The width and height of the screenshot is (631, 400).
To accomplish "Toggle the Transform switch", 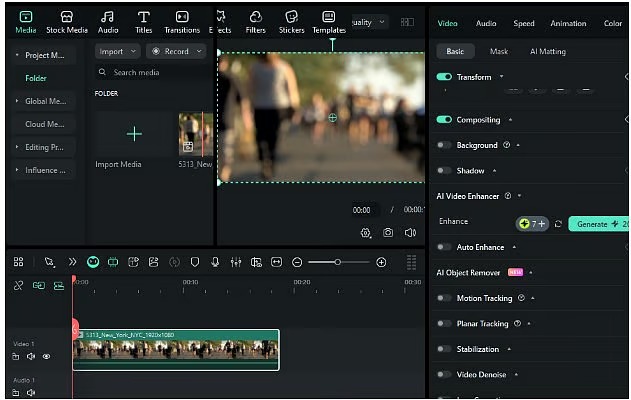I will 444,77.
